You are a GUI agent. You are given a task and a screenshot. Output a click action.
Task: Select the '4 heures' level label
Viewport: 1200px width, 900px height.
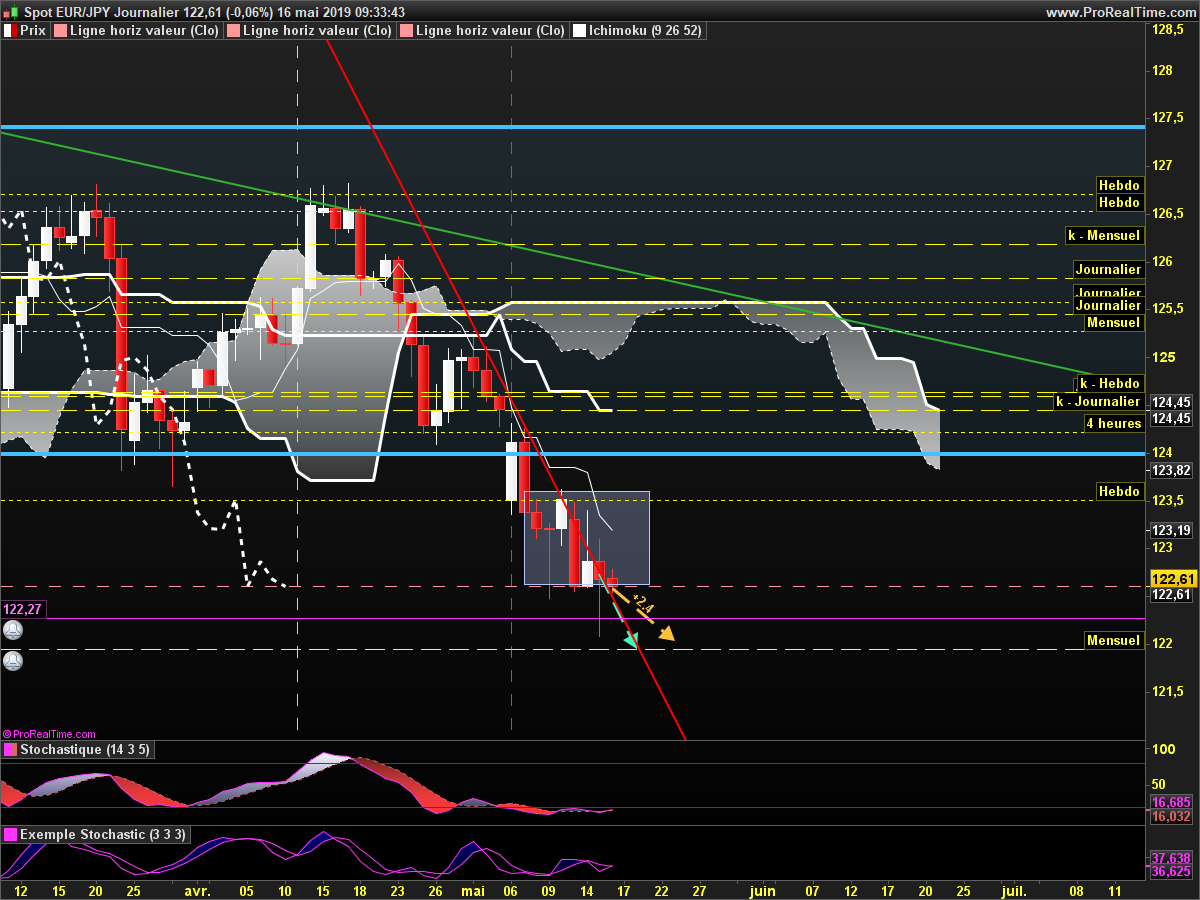tap(1114, 423)
